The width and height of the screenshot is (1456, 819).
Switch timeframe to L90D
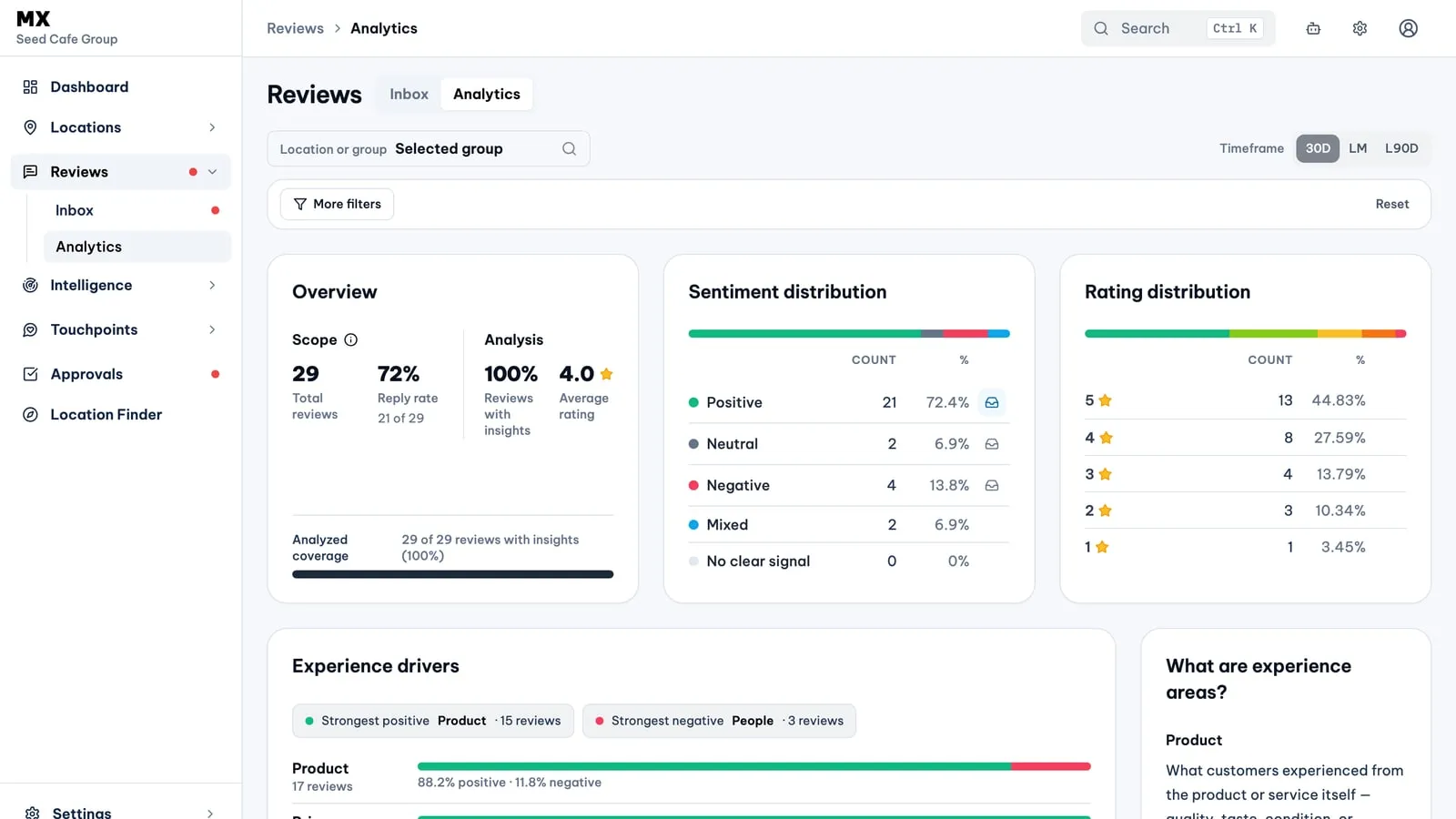click(1401, 148)
